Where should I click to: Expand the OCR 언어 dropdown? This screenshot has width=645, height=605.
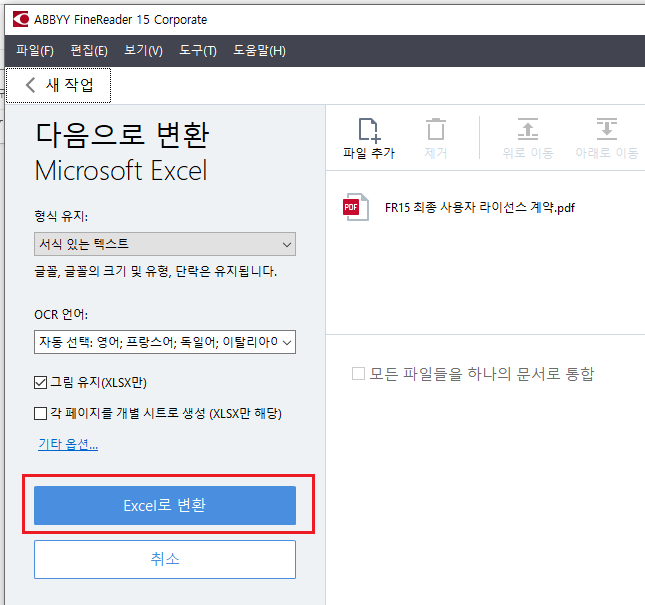coord(165,342)
